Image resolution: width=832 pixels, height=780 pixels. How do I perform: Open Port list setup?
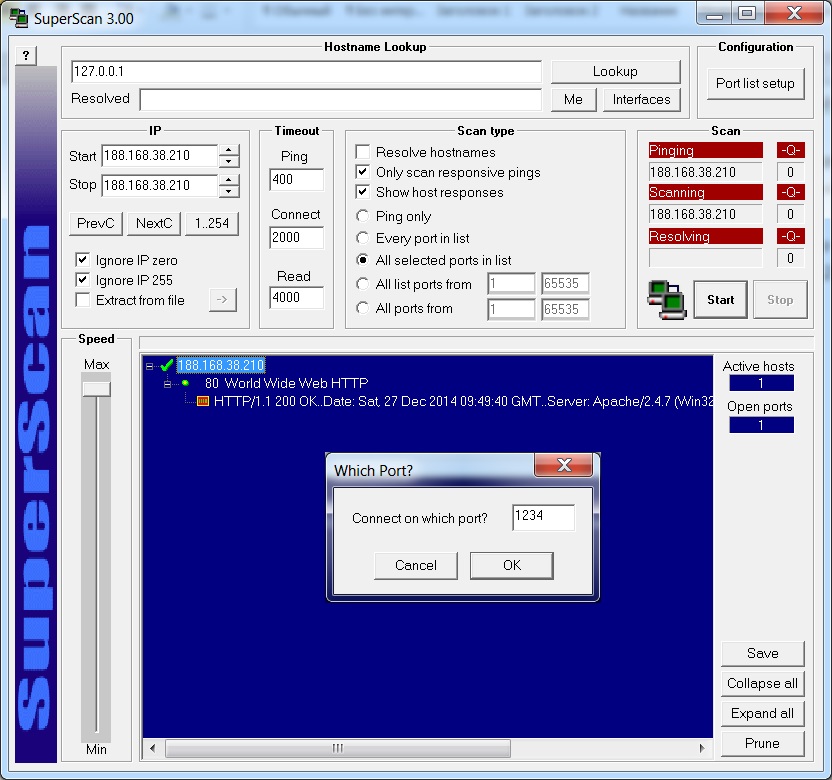tap(756, 84)
